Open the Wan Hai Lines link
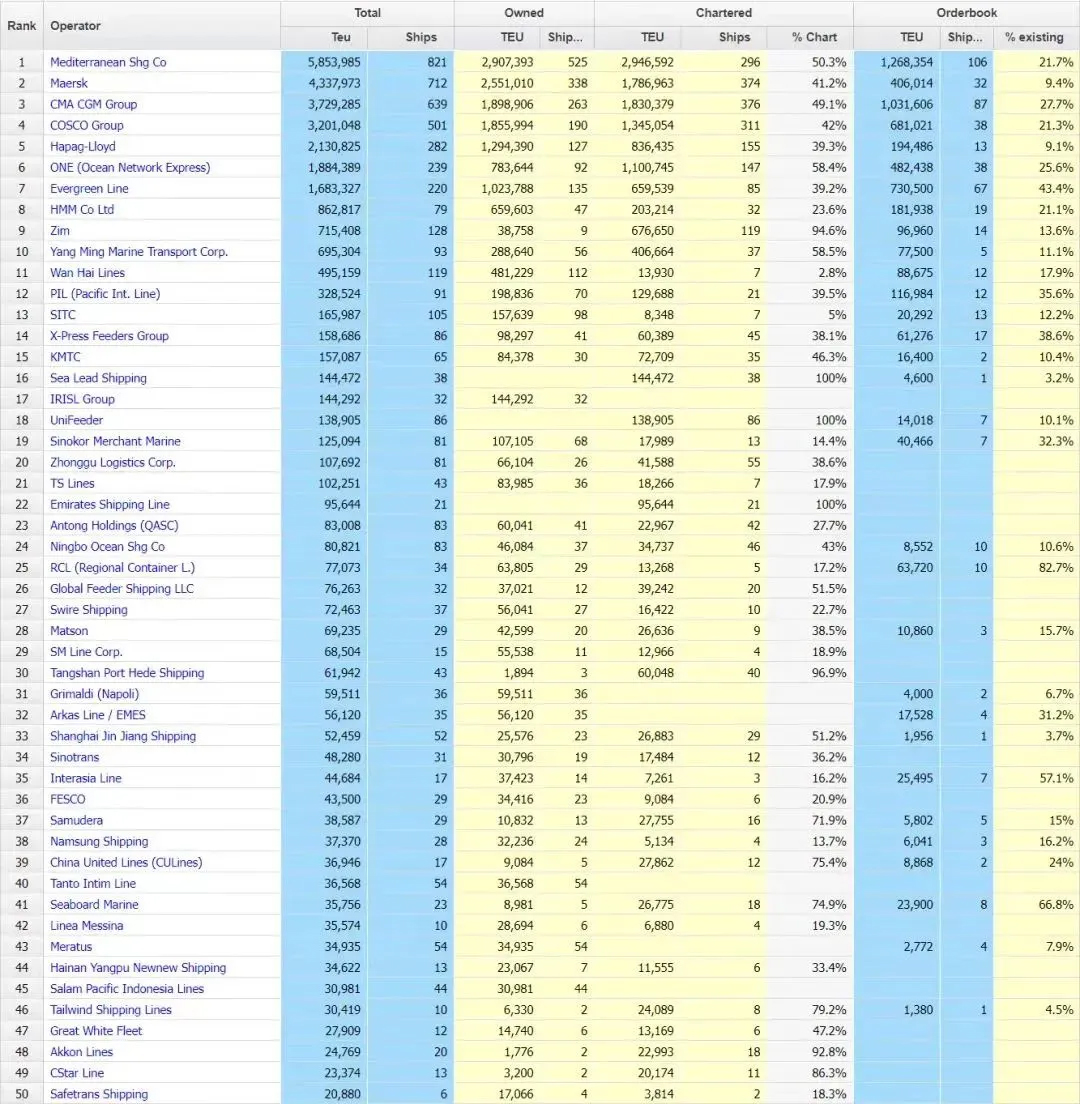 click(x=87, y=272)
